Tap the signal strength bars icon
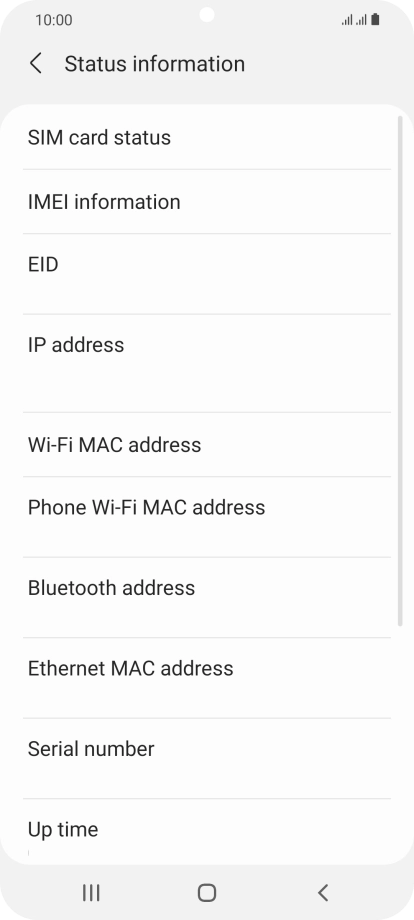The height and width of the screenshot is (920, 414). [x=354, y=21]
